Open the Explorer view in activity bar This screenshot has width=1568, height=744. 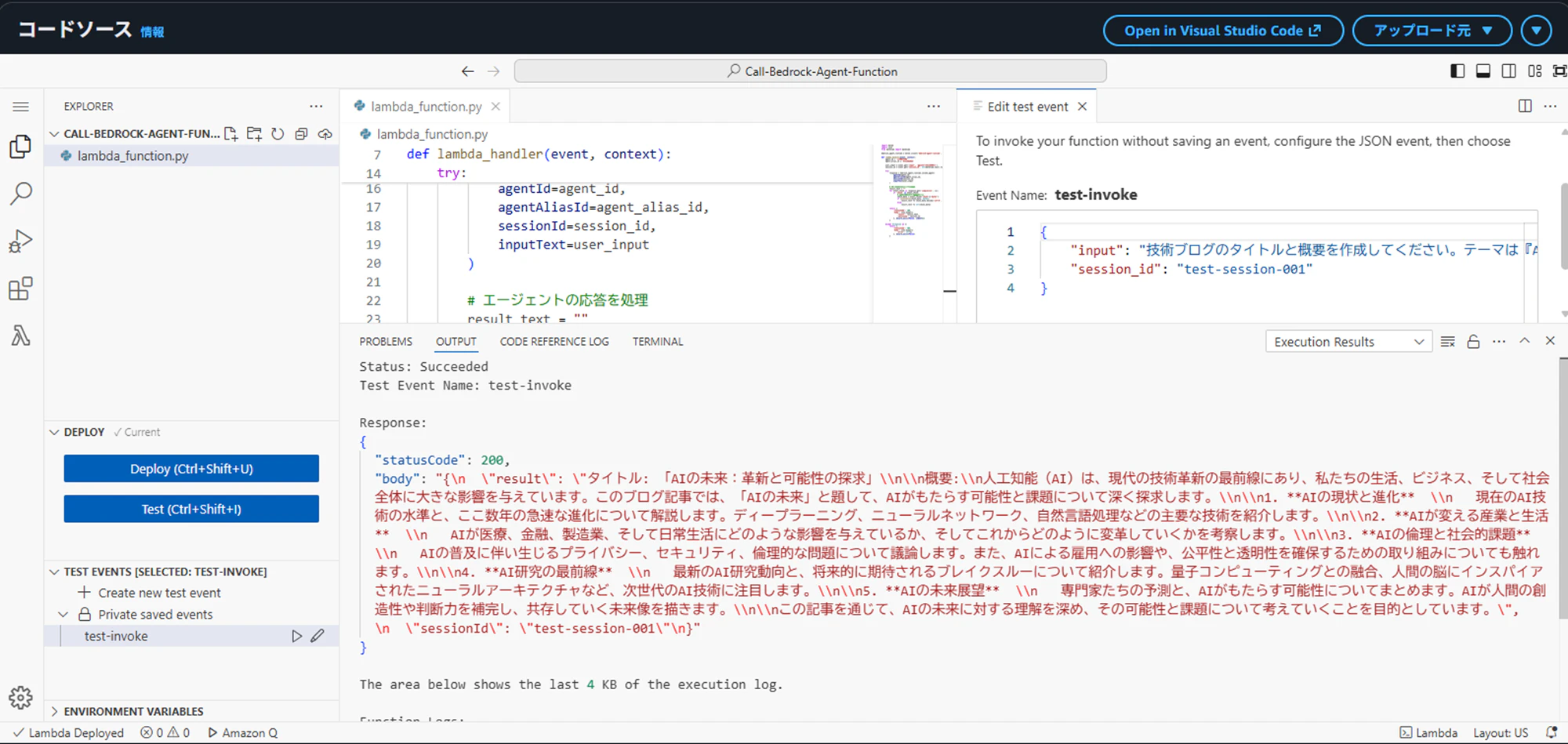point(21,147)
